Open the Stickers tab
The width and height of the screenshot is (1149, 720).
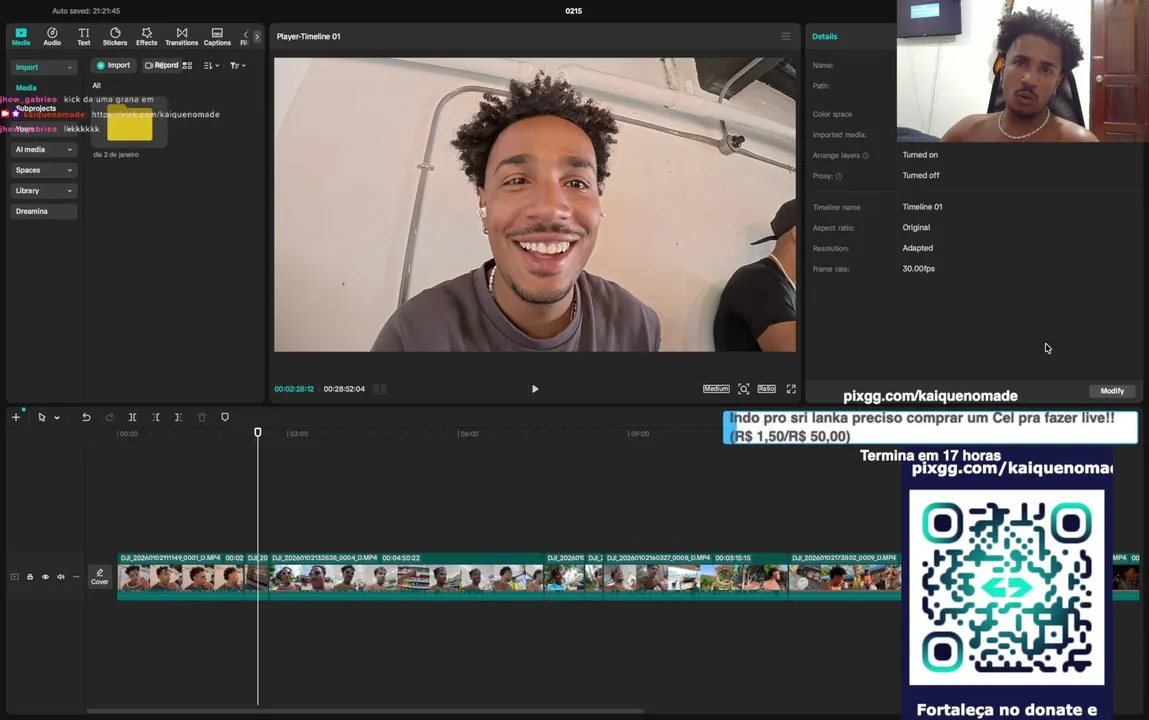click(x=115, y=37)
